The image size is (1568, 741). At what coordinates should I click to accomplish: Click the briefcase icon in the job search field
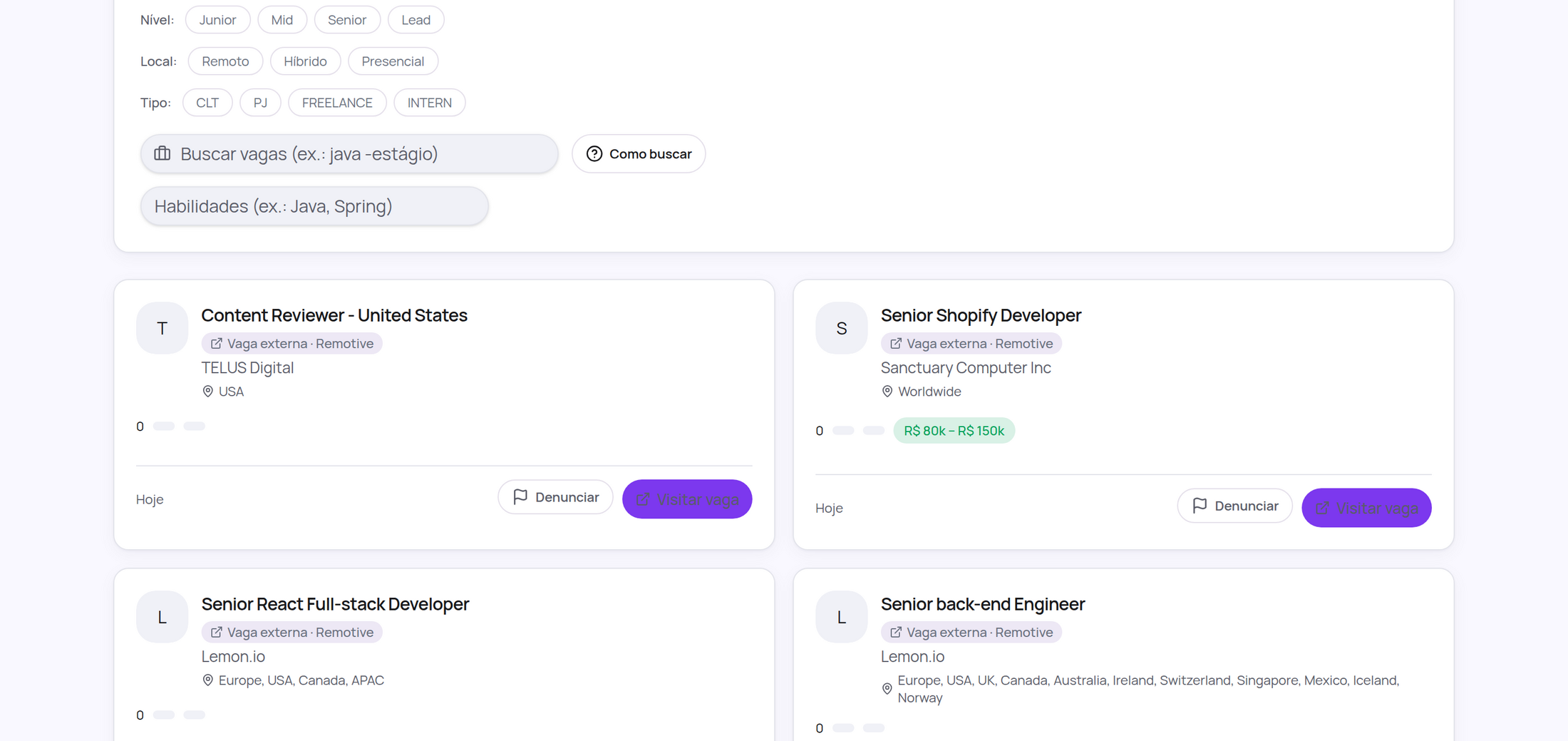pos(163,153)
